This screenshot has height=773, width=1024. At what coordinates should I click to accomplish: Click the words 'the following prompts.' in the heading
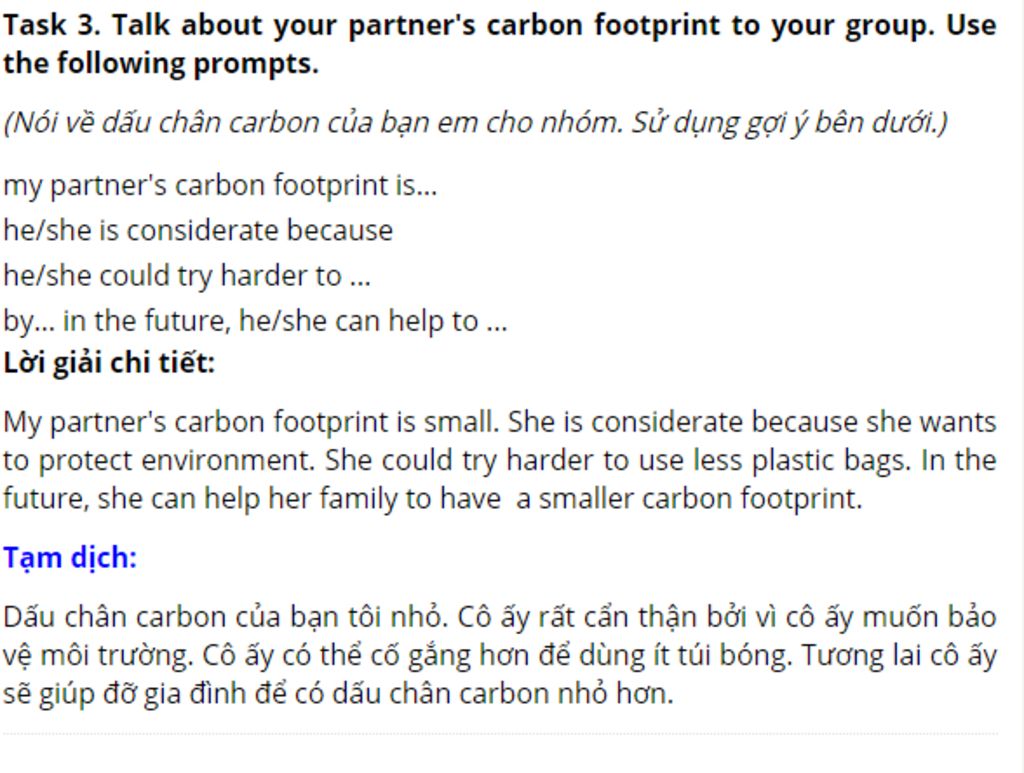pyautogui.click(x=160, y=64)
